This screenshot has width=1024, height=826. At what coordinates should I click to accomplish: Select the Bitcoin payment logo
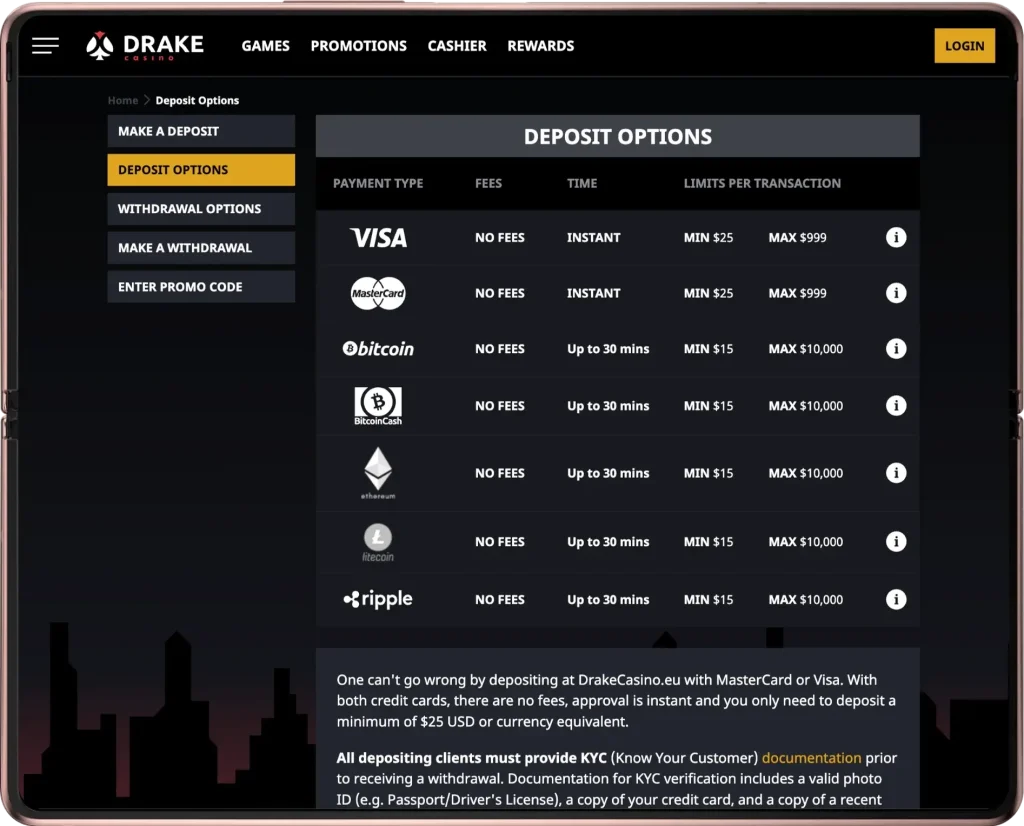[x=378, y=349]
